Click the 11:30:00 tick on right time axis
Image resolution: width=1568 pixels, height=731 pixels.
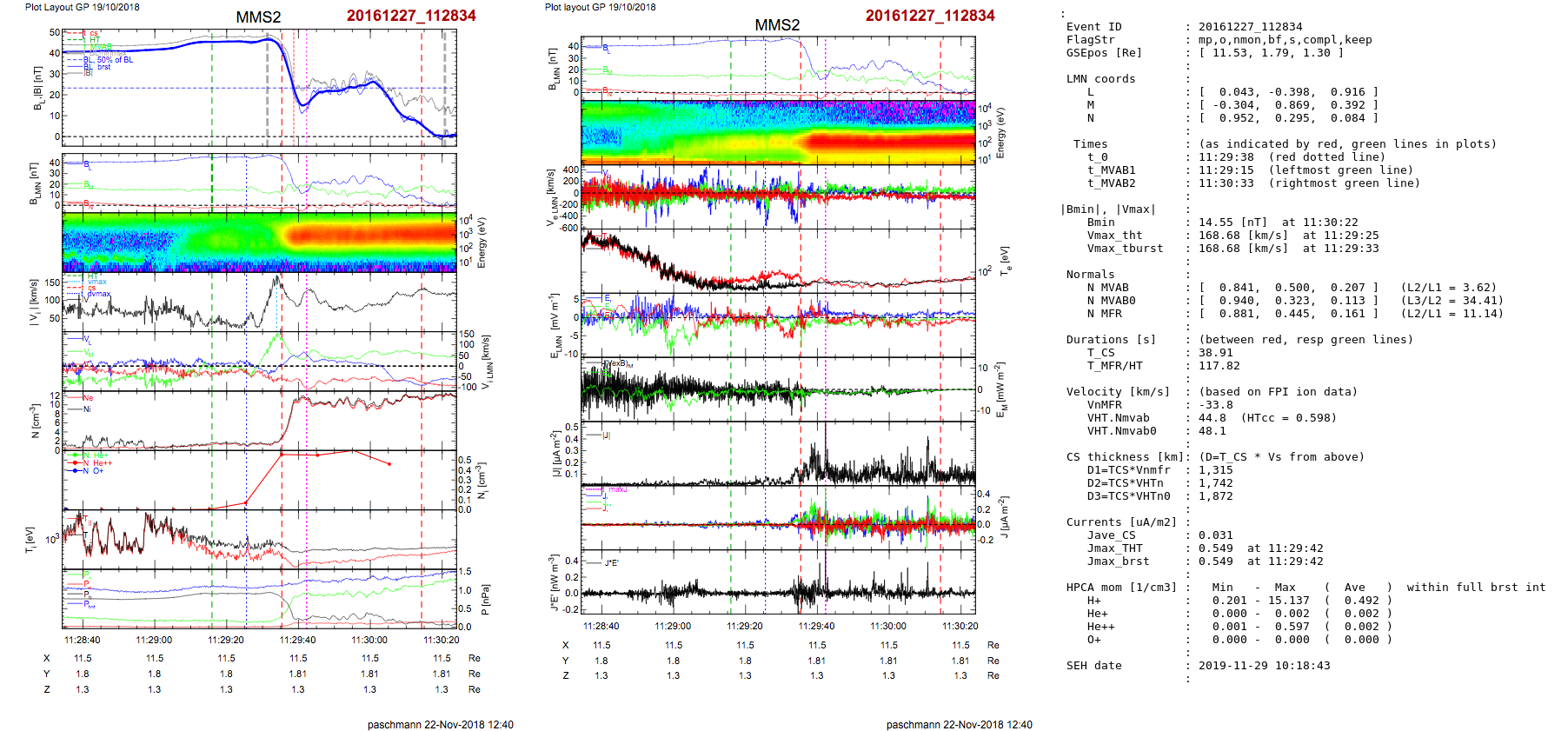[888, 626]
